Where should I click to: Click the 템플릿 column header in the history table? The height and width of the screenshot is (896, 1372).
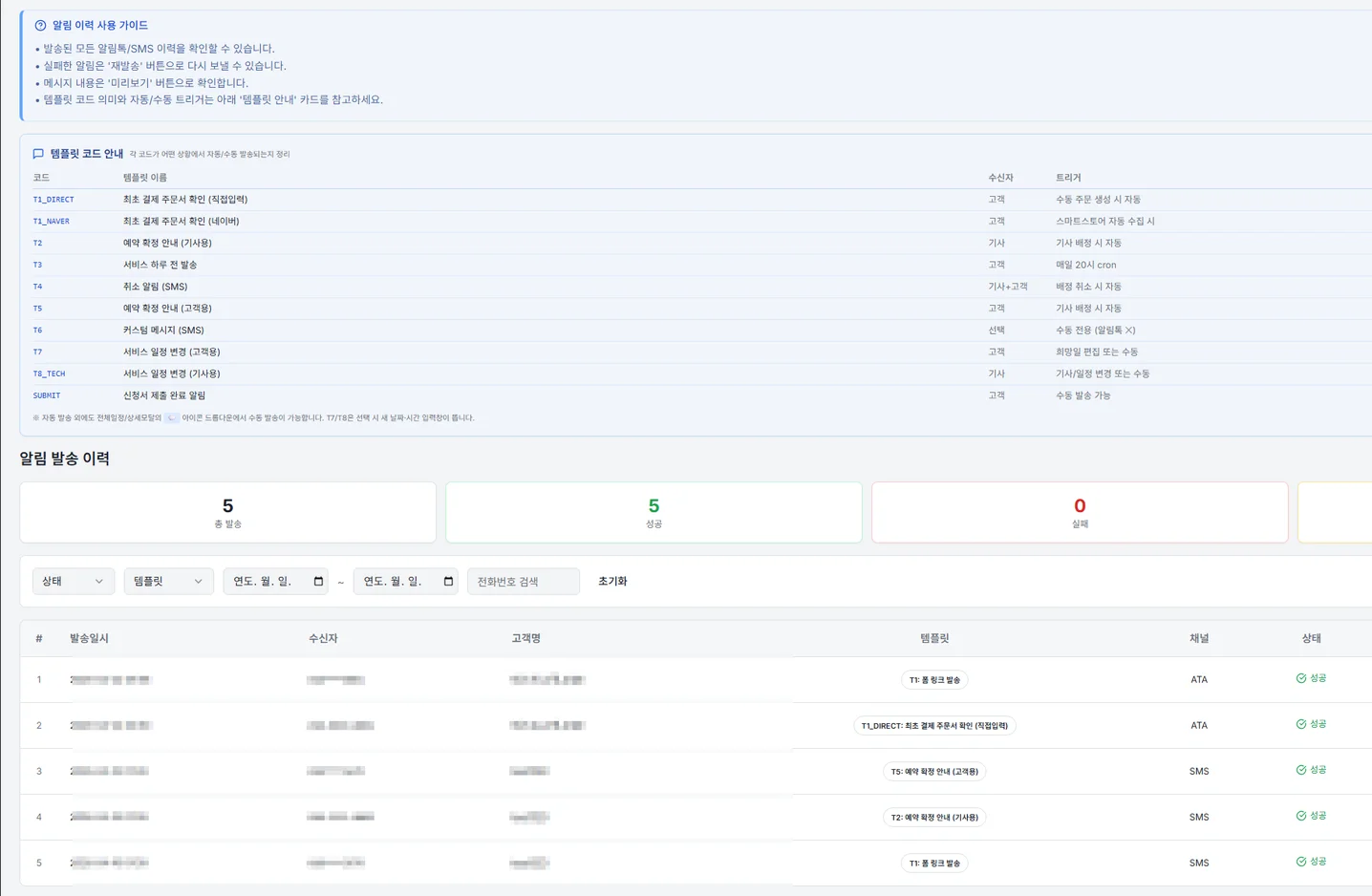pyautogui.click(x=934, y=638)
